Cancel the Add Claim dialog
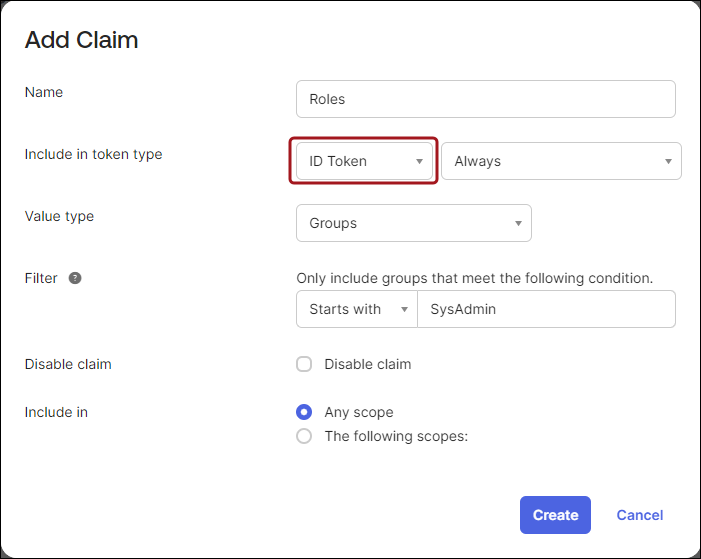Image resolution: width=701 pixels, height=559 pixels. click(x=640, y=515)
